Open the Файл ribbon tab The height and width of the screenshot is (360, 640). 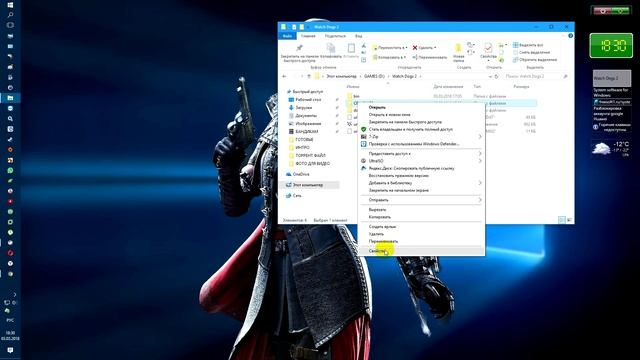click(x=287, y=36)
